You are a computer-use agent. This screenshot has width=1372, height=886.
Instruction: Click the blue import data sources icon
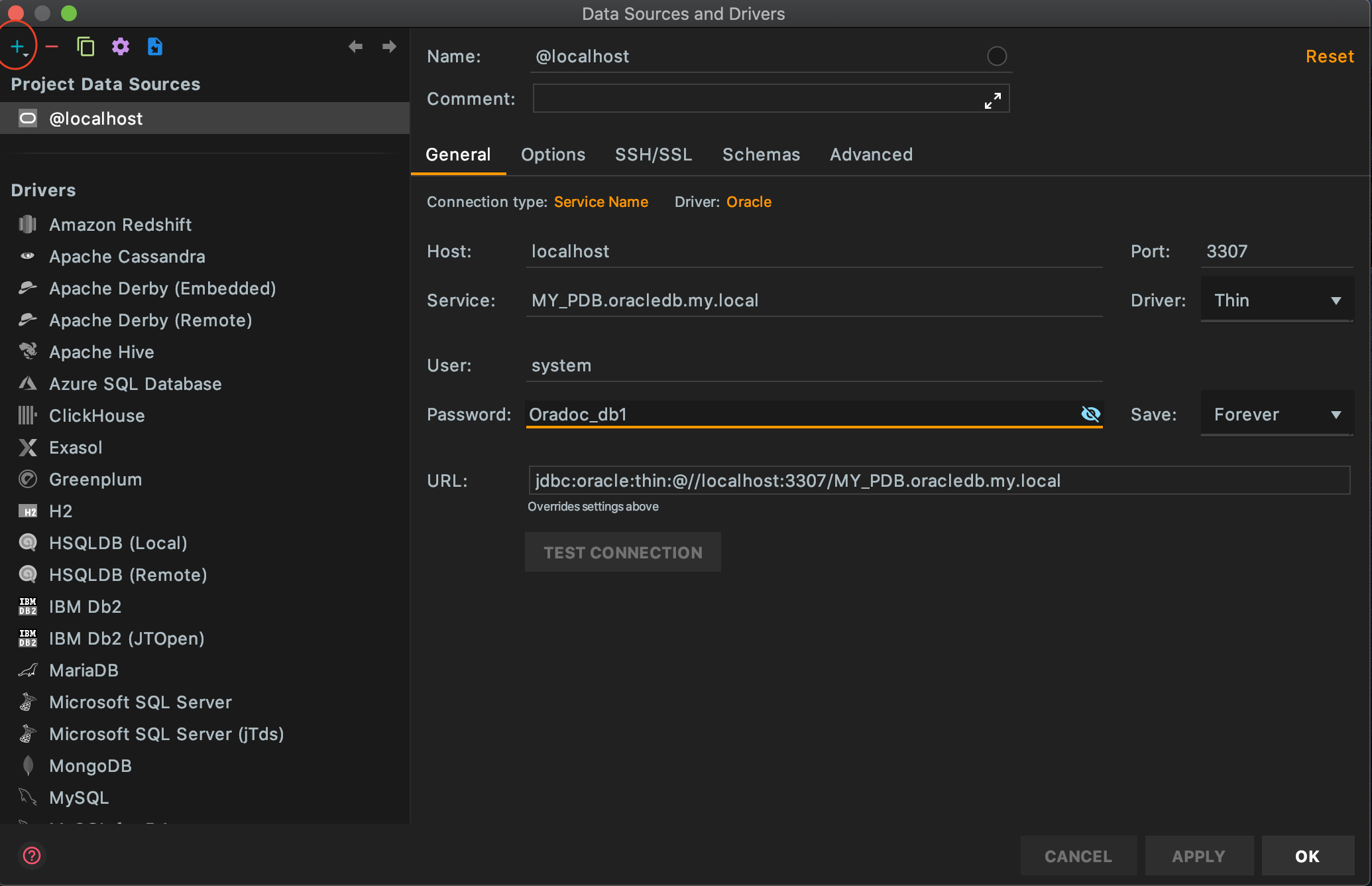coord(154,46)
